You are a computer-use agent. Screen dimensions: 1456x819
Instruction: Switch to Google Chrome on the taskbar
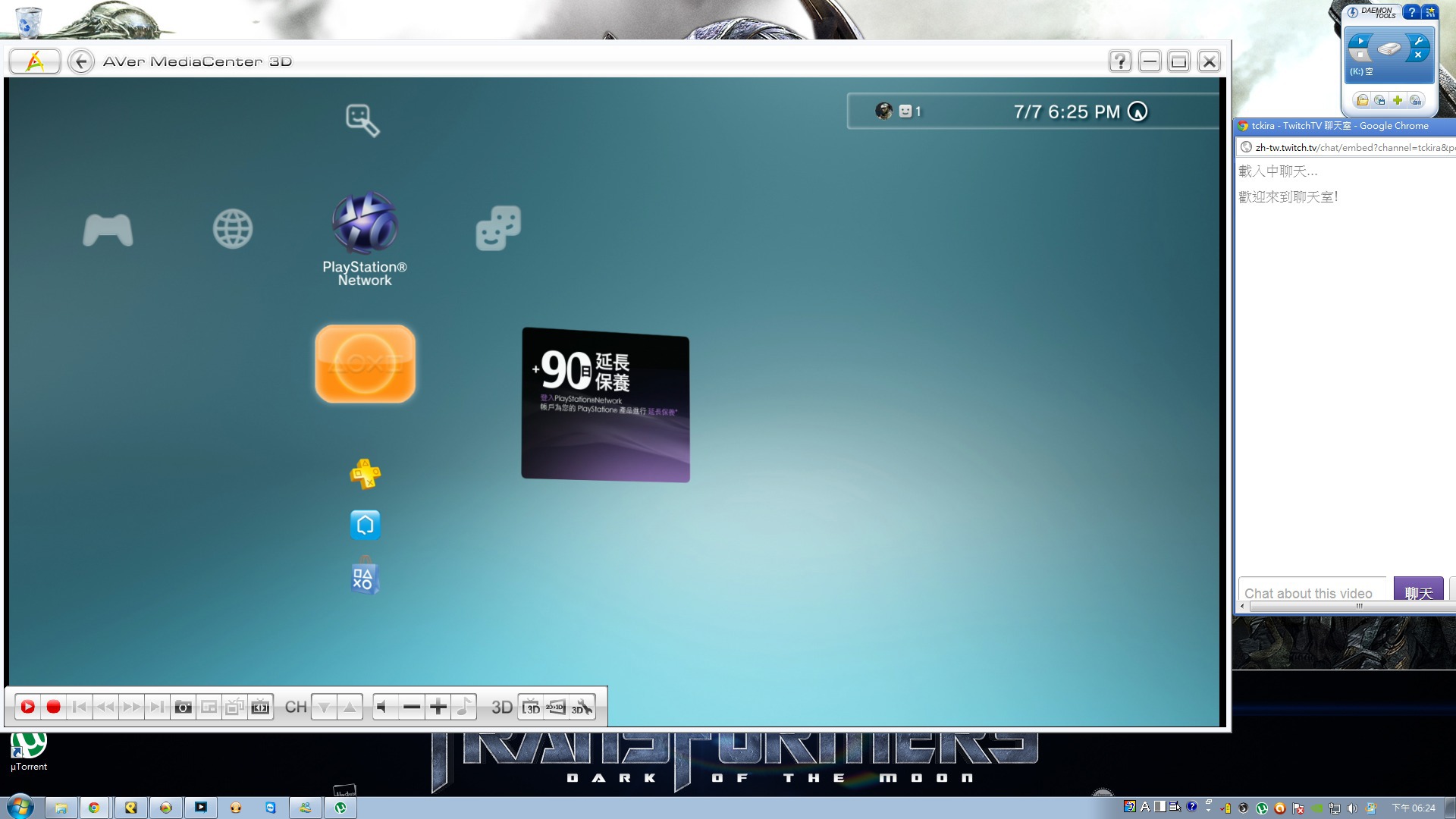click(x=94, y=808)
